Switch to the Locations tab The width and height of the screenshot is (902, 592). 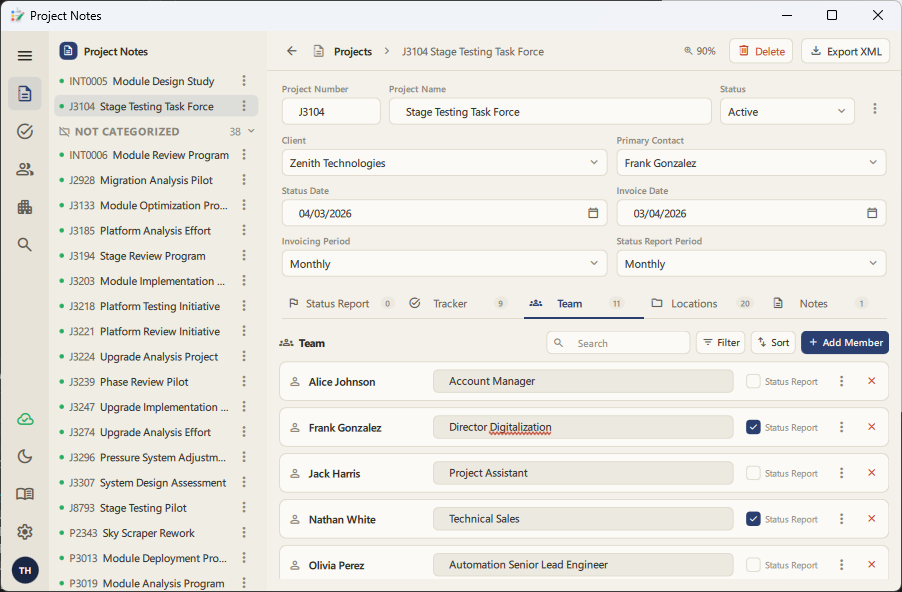tap(701, 303)
